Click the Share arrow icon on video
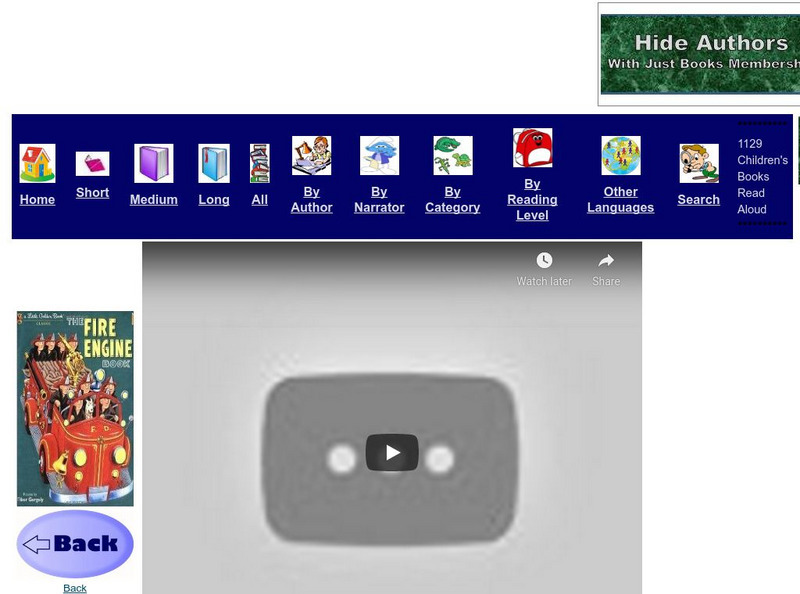This screenshot has width=800, height=594. (606, 261)
